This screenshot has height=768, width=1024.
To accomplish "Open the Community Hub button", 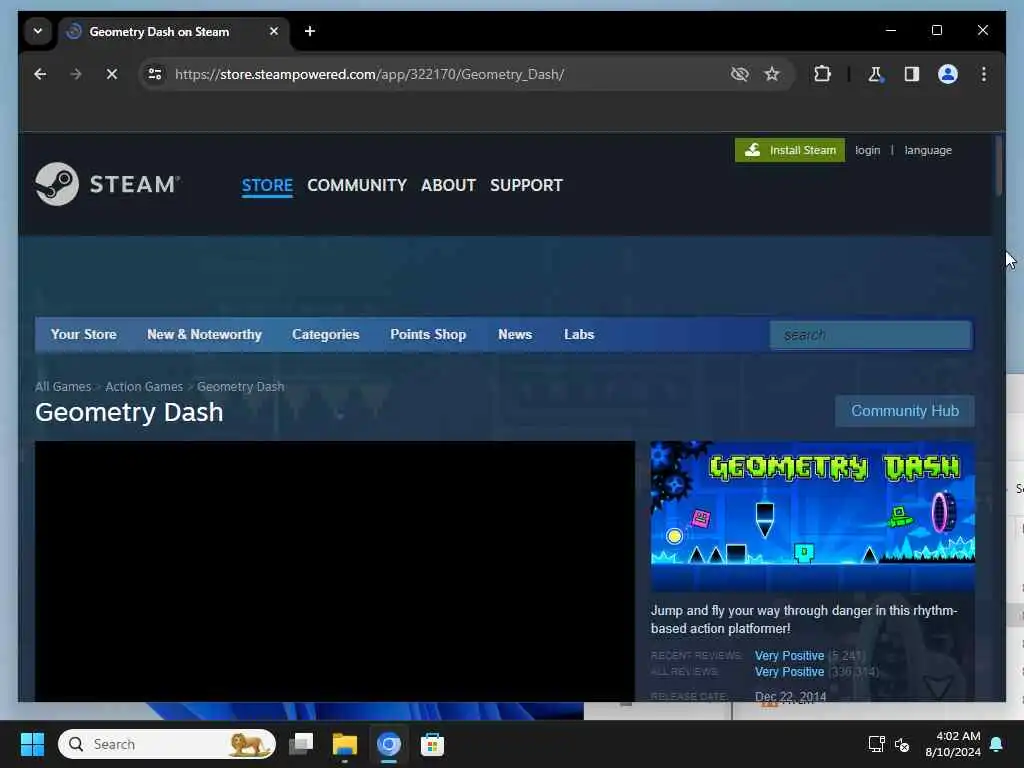I will (x=905, y=411).
